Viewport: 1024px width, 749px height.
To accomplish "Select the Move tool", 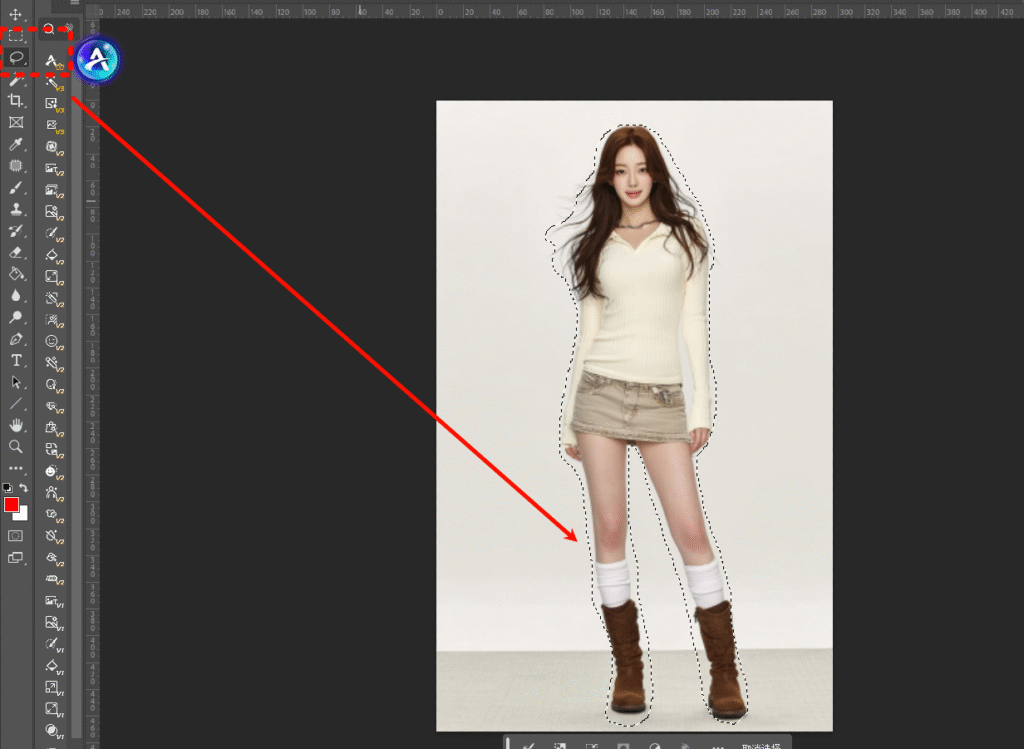I will (16, 15).
